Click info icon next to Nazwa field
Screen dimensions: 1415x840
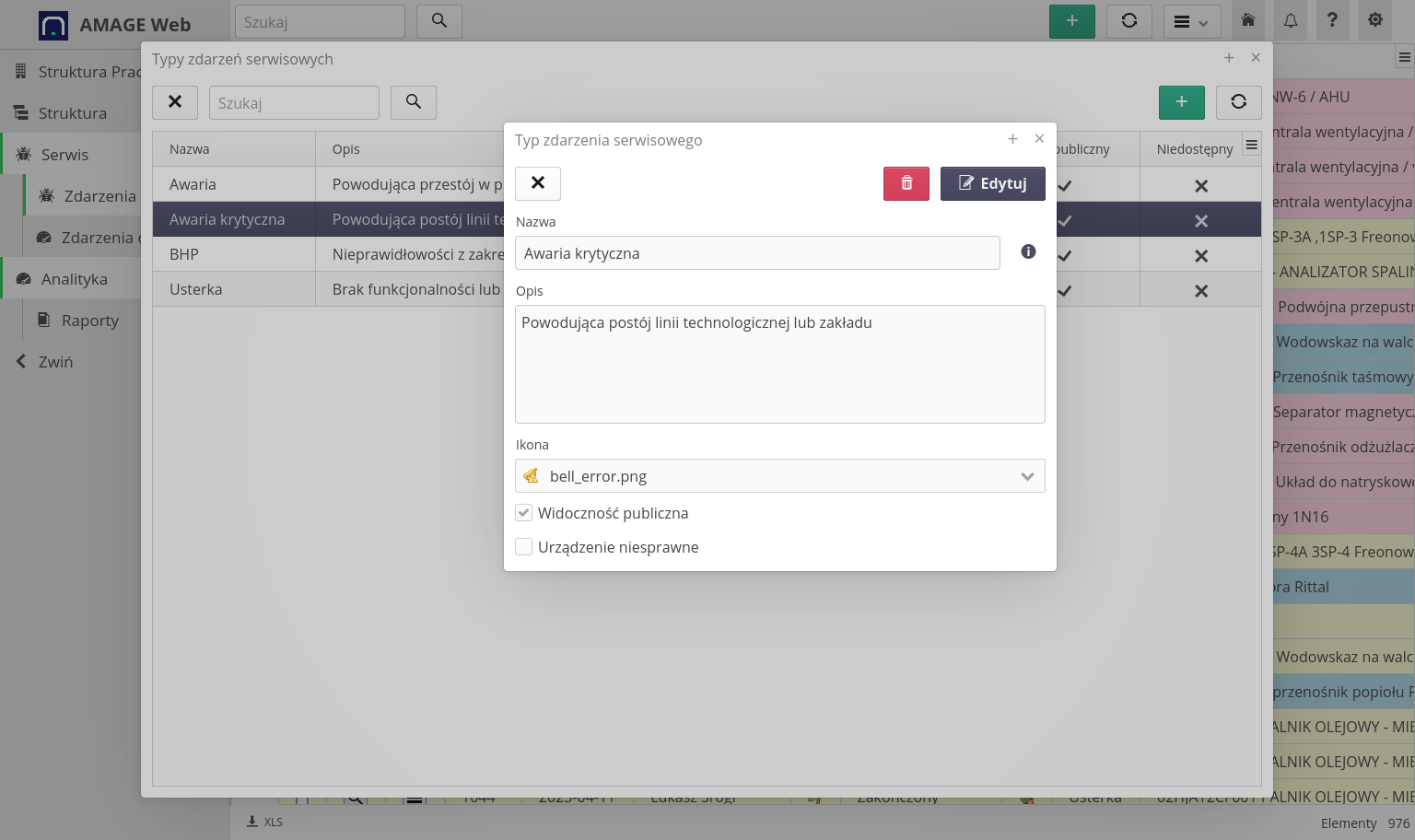click(x=1028, y=251)
